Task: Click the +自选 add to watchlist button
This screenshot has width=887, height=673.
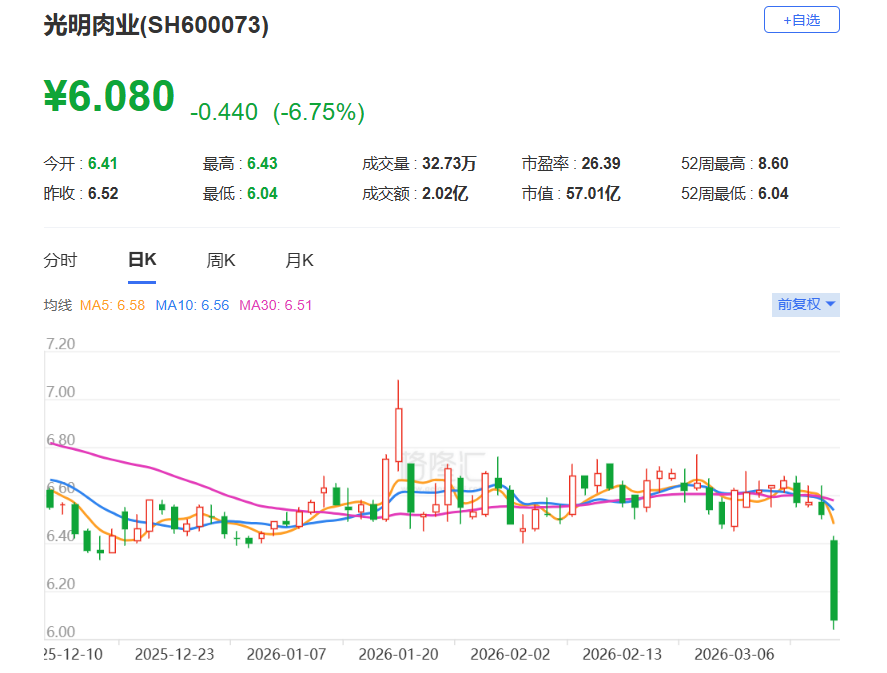Action: [801, 20]
